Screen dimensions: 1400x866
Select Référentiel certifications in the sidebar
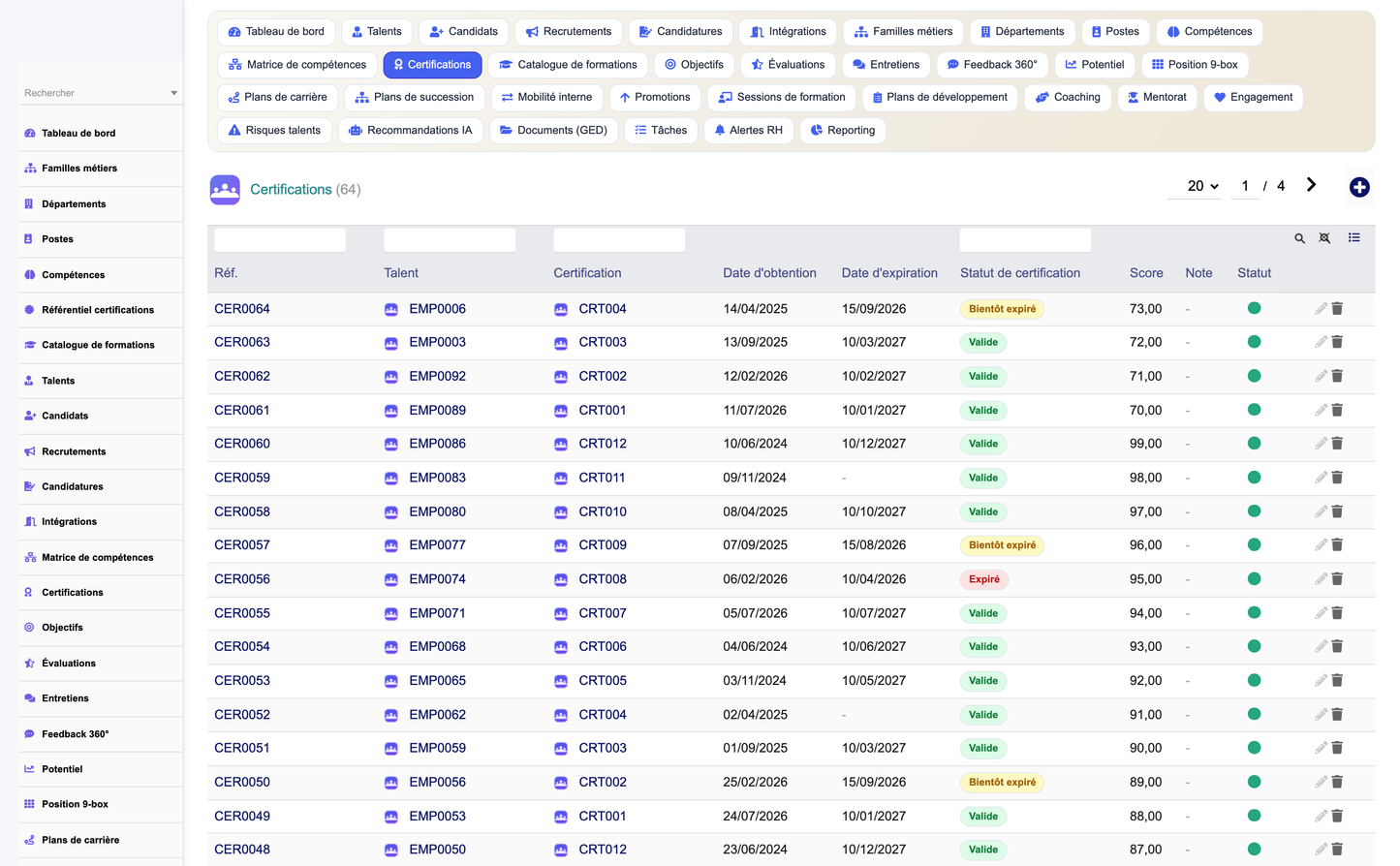[98, 310]
